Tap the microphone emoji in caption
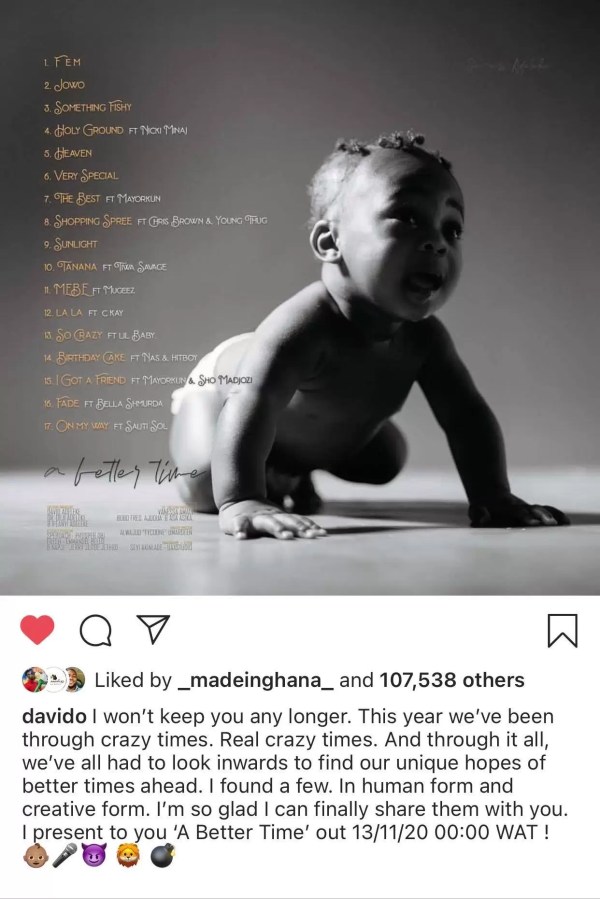Image resolution: width=600 pixels, height=899 pixels. pyautogui.click(x=64, y=856)
